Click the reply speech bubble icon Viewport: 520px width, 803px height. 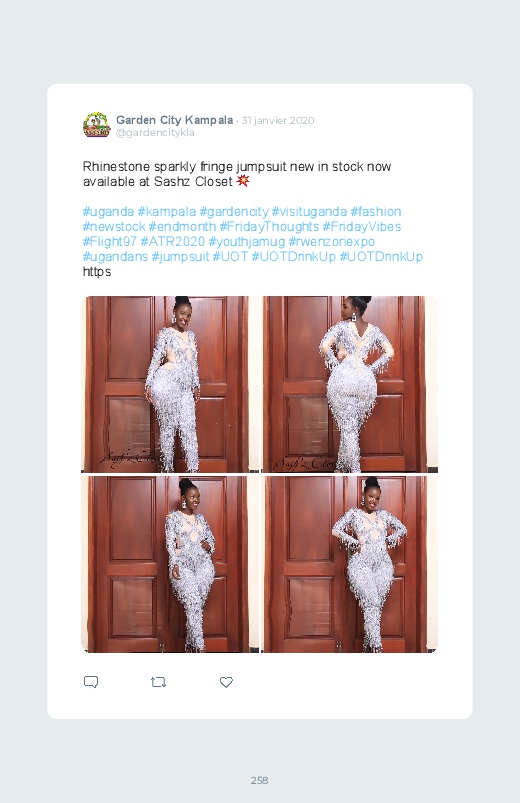point(91,682)
